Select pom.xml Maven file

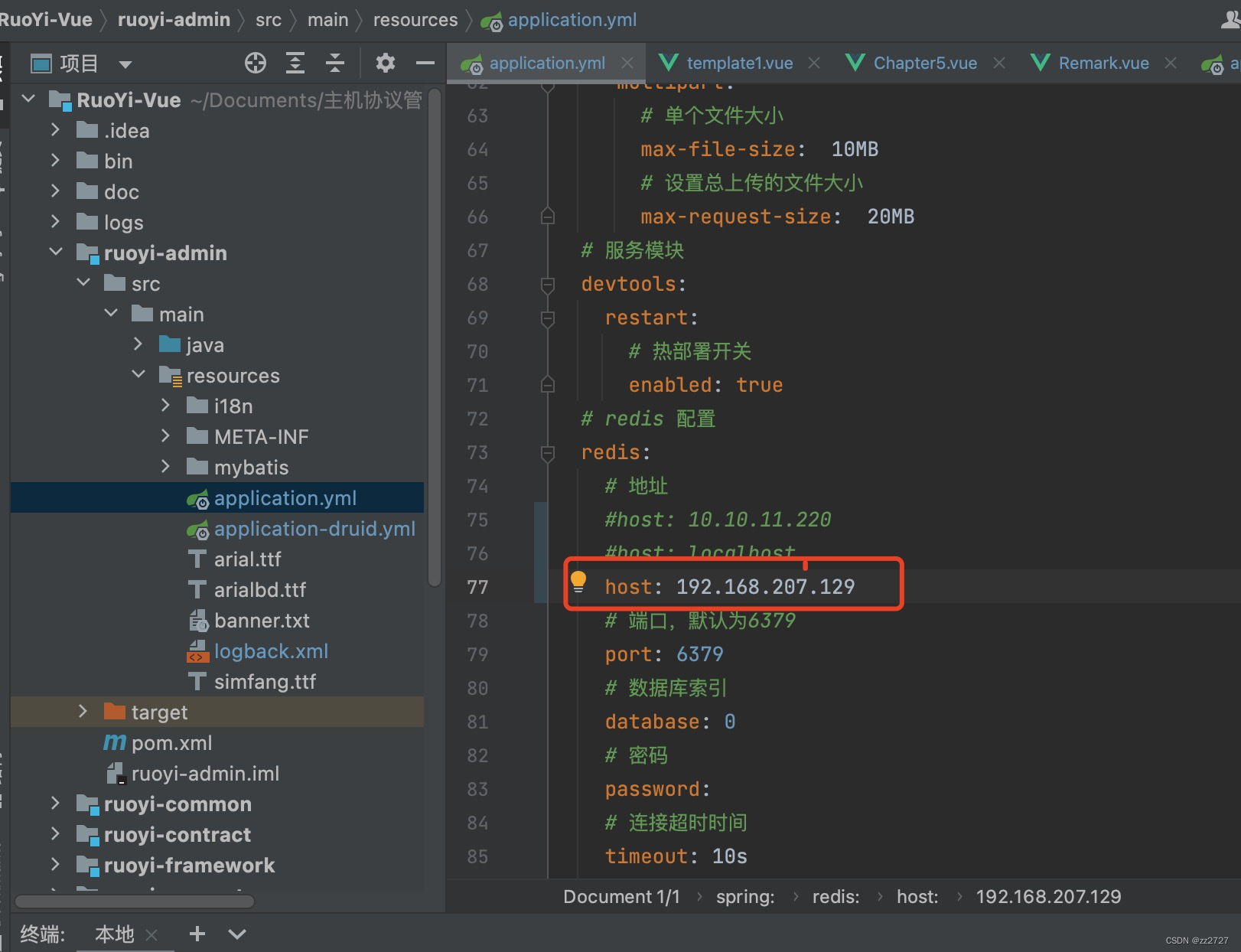point(217,742)
